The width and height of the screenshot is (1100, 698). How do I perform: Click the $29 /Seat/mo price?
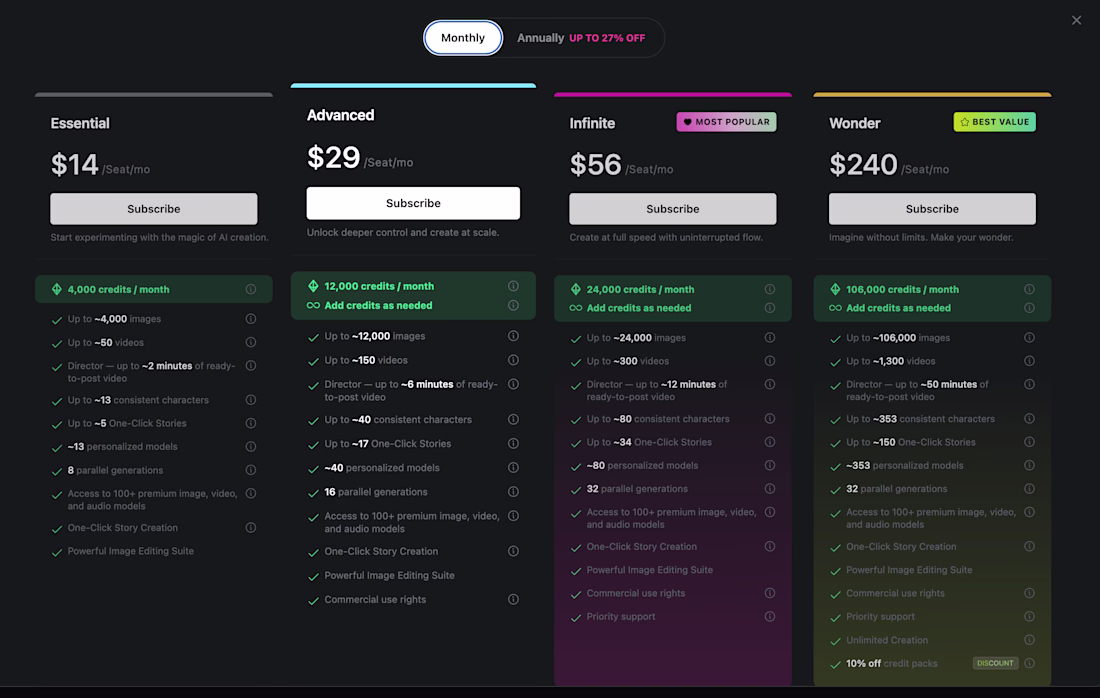point(360,158)
